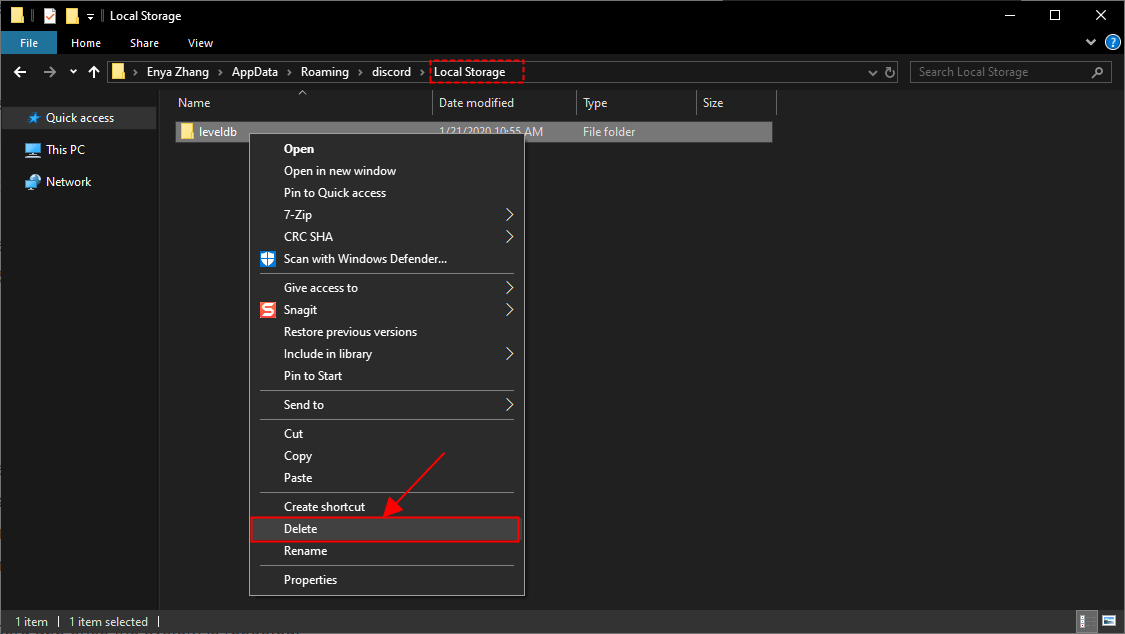Viewport: 1125px width, 634px height.
Task: Click the Up directory arrow
Action: pos(94,72)
